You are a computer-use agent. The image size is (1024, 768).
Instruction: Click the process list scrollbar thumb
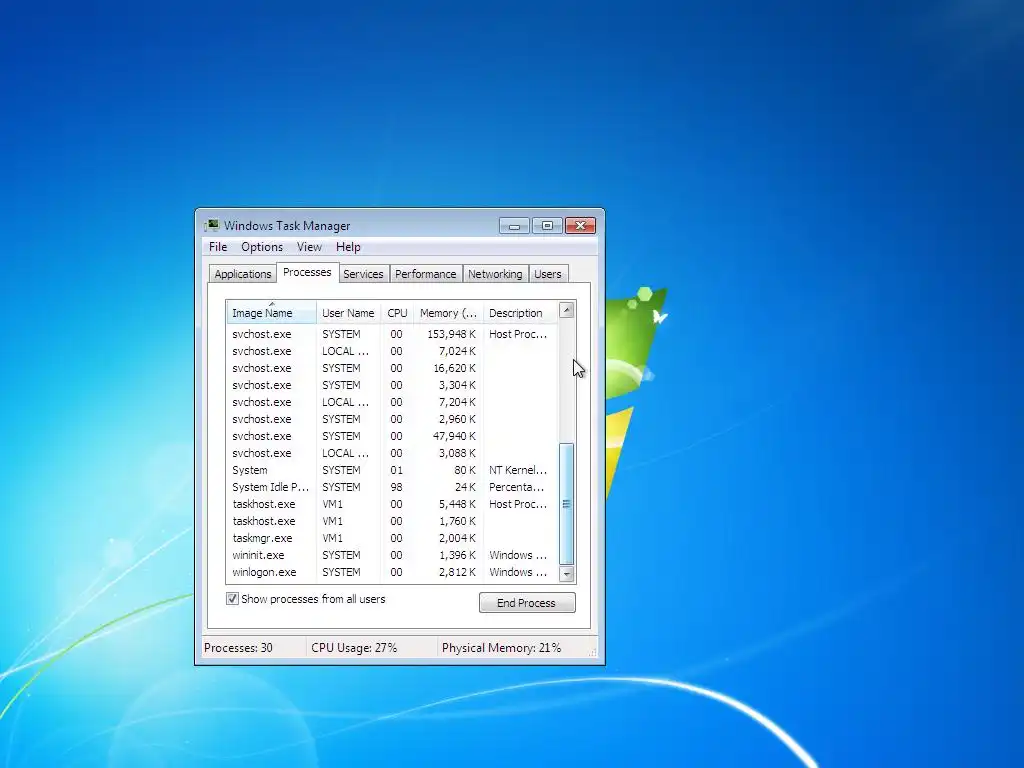567,504
